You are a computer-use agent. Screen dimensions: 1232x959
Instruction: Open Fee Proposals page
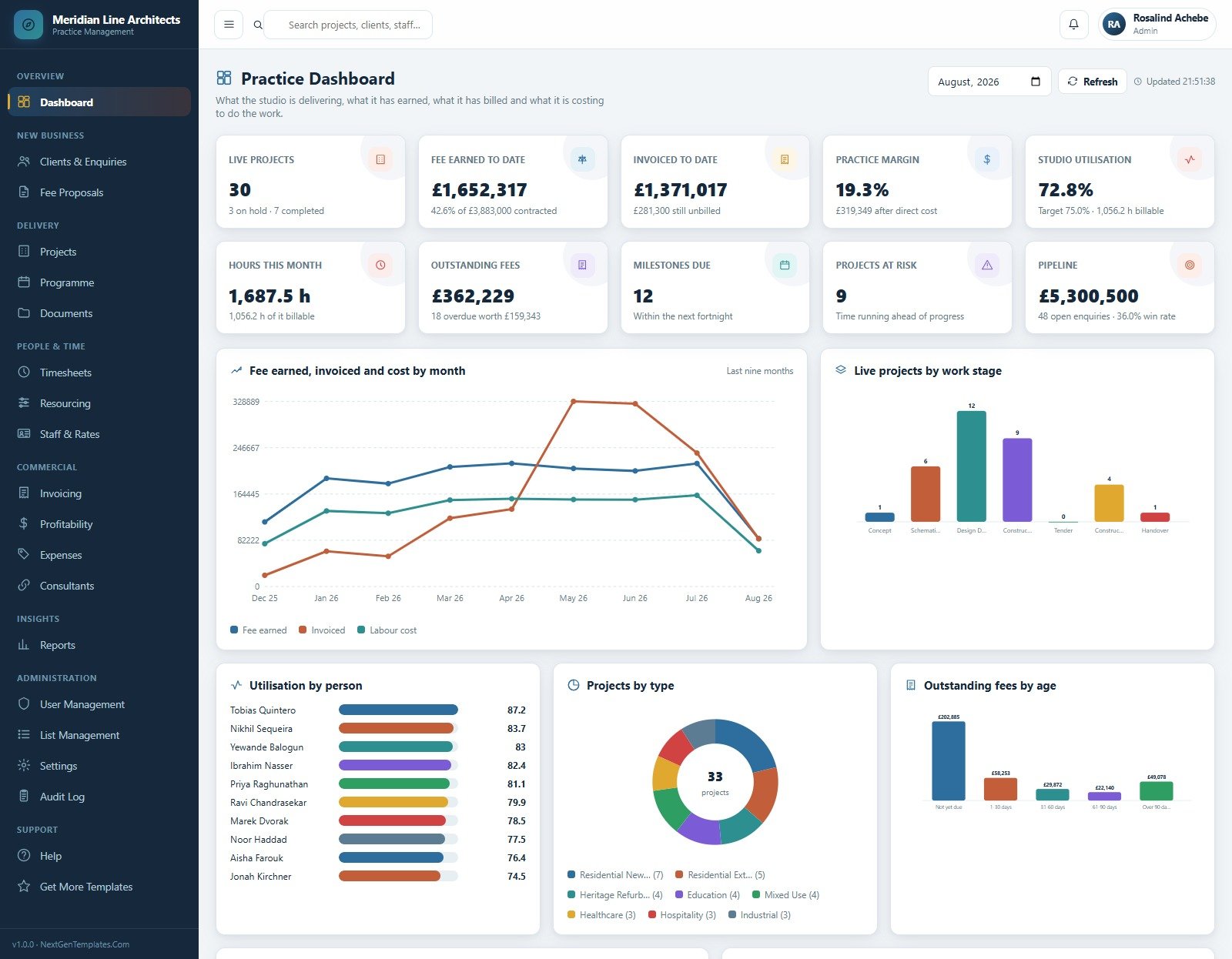tap(99, 192)
